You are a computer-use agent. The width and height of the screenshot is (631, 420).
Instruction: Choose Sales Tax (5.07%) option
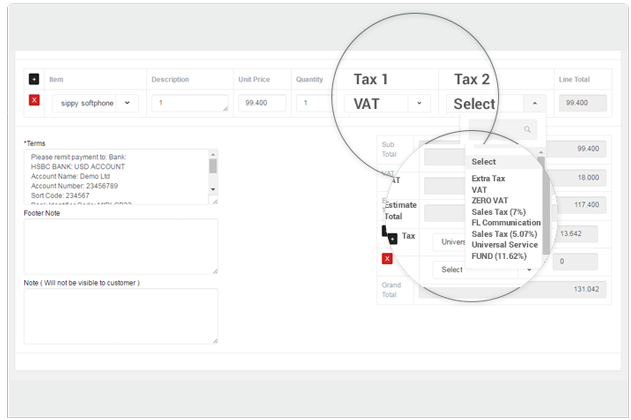(x=504, y=233)
